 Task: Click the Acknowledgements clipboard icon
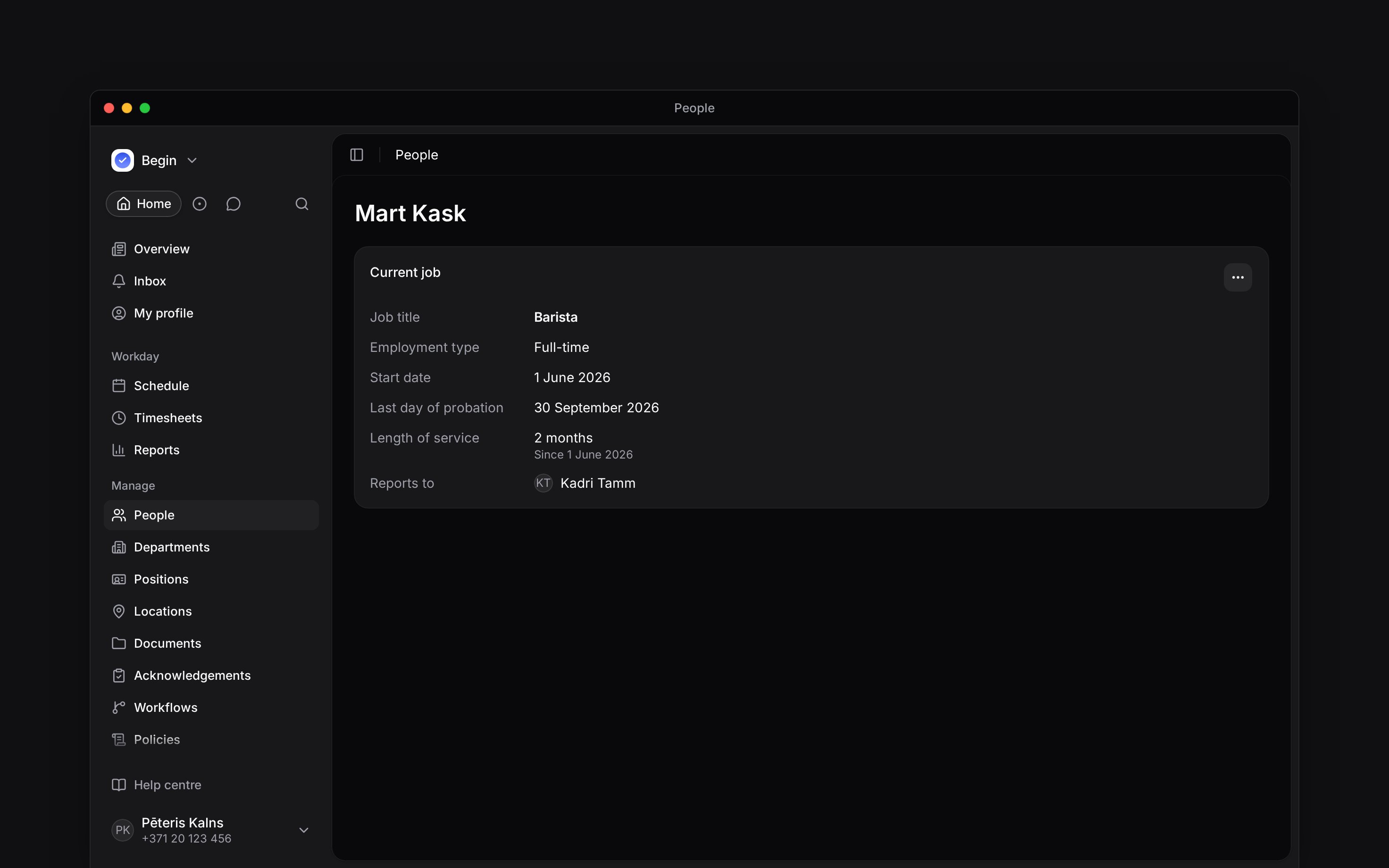[x=119, y=676]
